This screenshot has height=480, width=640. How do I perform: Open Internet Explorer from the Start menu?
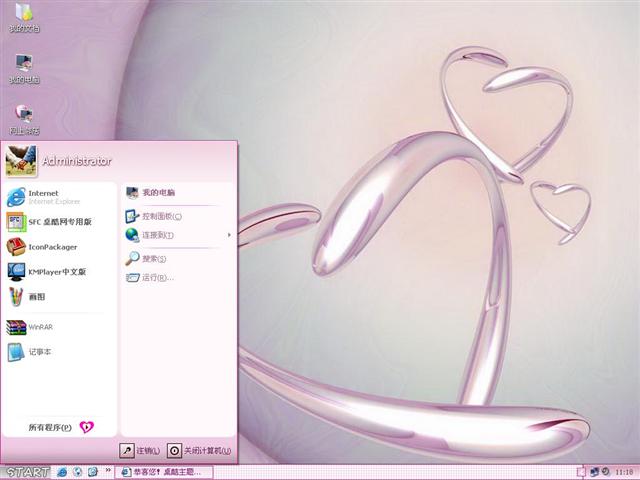pos(45,196)
